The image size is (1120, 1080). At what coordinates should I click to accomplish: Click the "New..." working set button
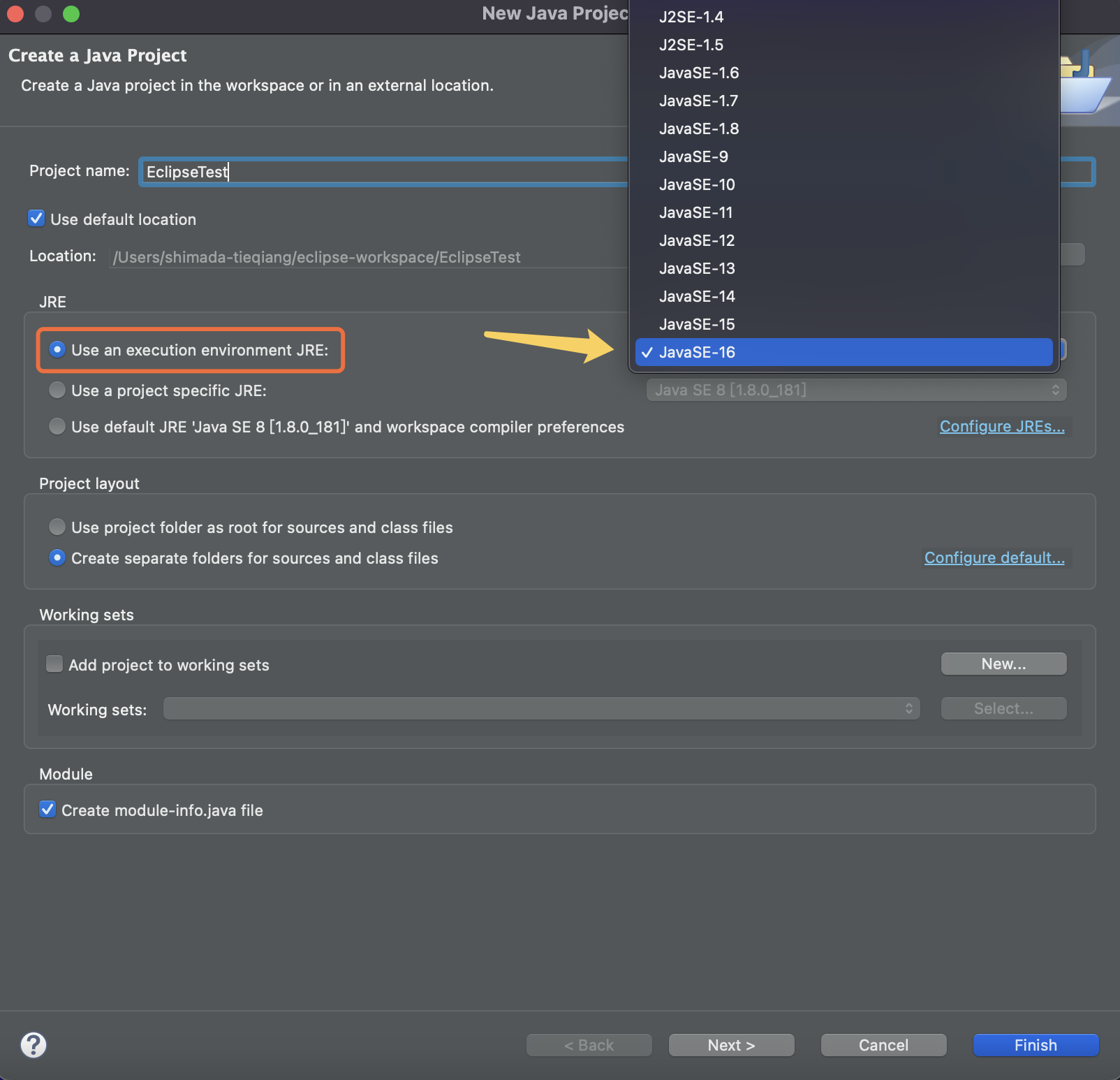(x=1003, y=664)
